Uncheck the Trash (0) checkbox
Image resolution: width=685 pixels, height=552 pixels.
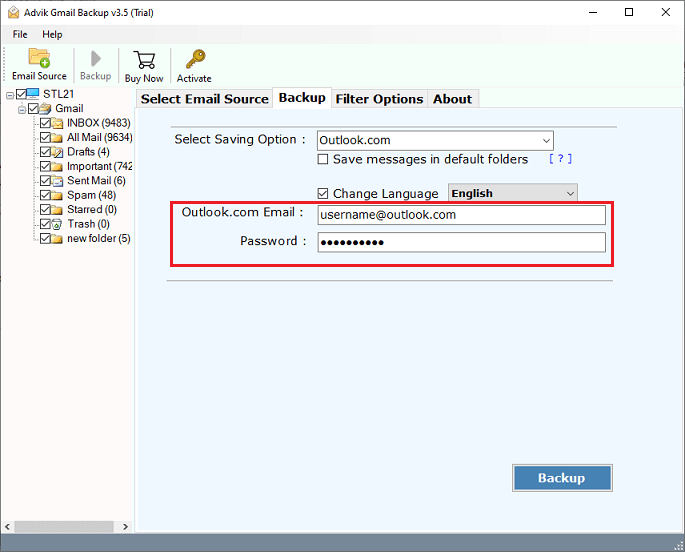(x=45, y=224)
